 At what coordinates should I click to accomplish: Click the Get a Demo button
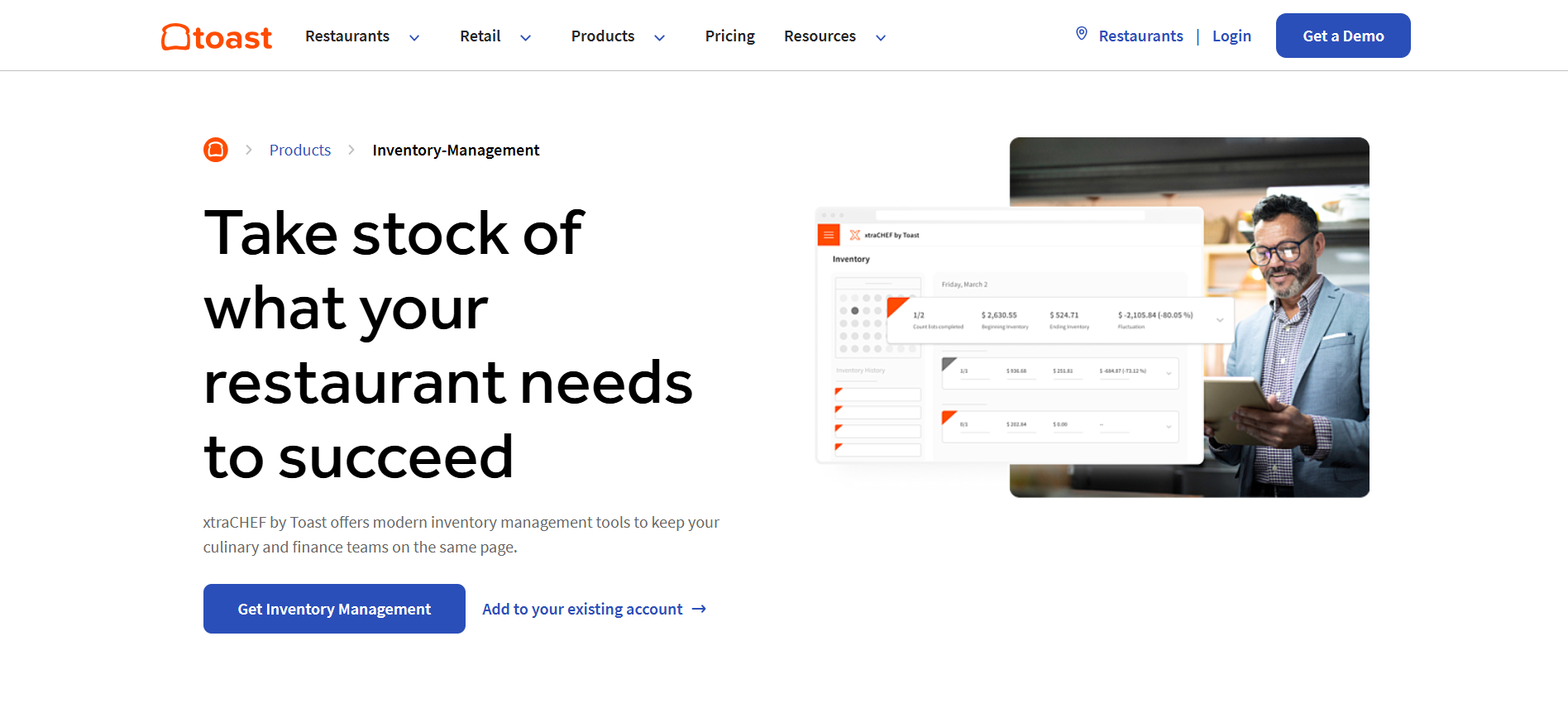coord(1343,36)
